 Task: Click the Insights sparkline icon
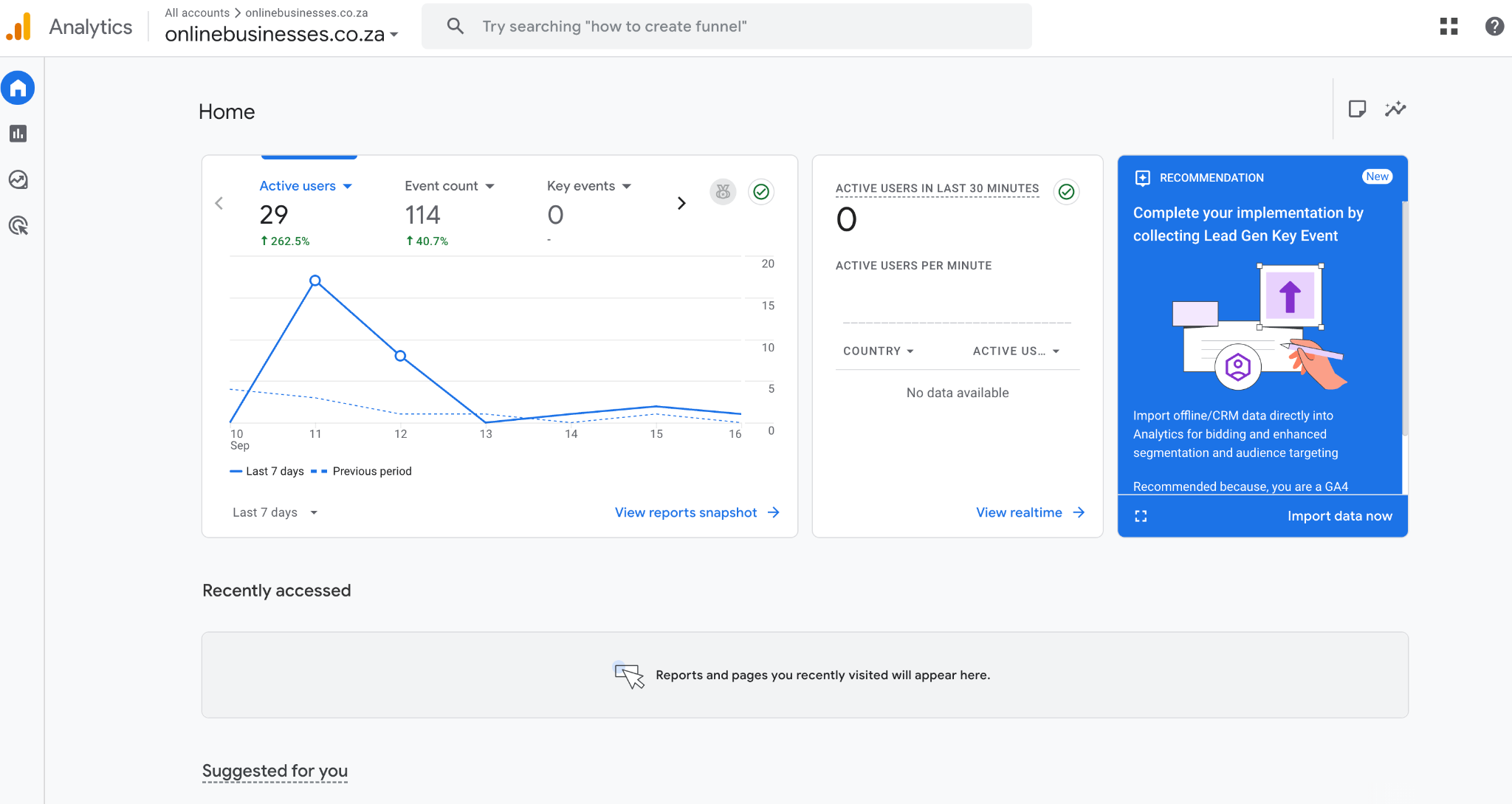pos(1395,109)
